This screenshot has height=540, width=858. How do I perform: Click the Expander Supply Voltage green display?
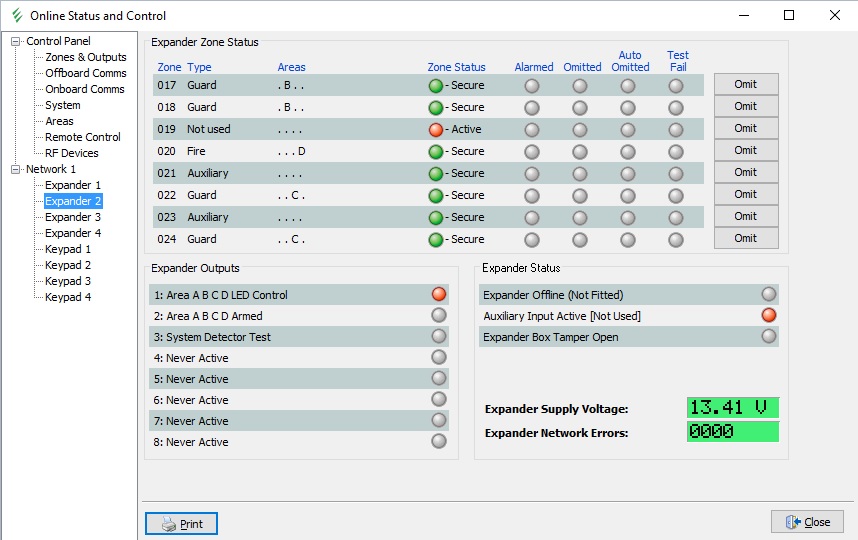732,408
